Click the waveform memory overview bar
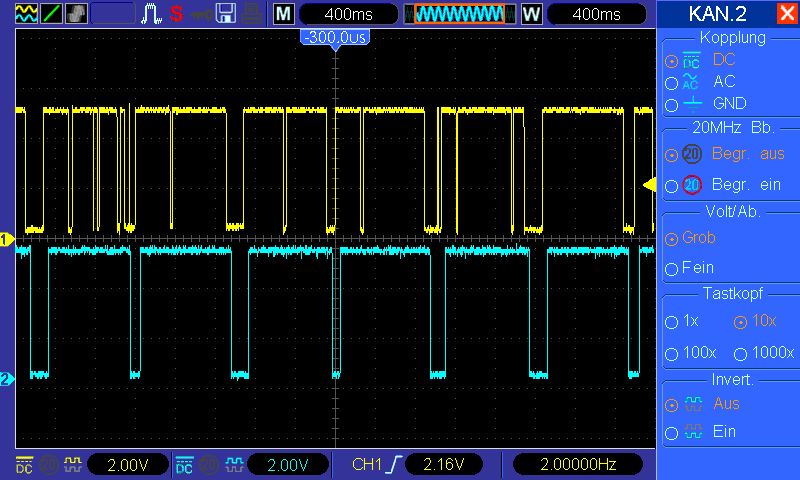Screen dimensions: 800x480 point(460,14)
